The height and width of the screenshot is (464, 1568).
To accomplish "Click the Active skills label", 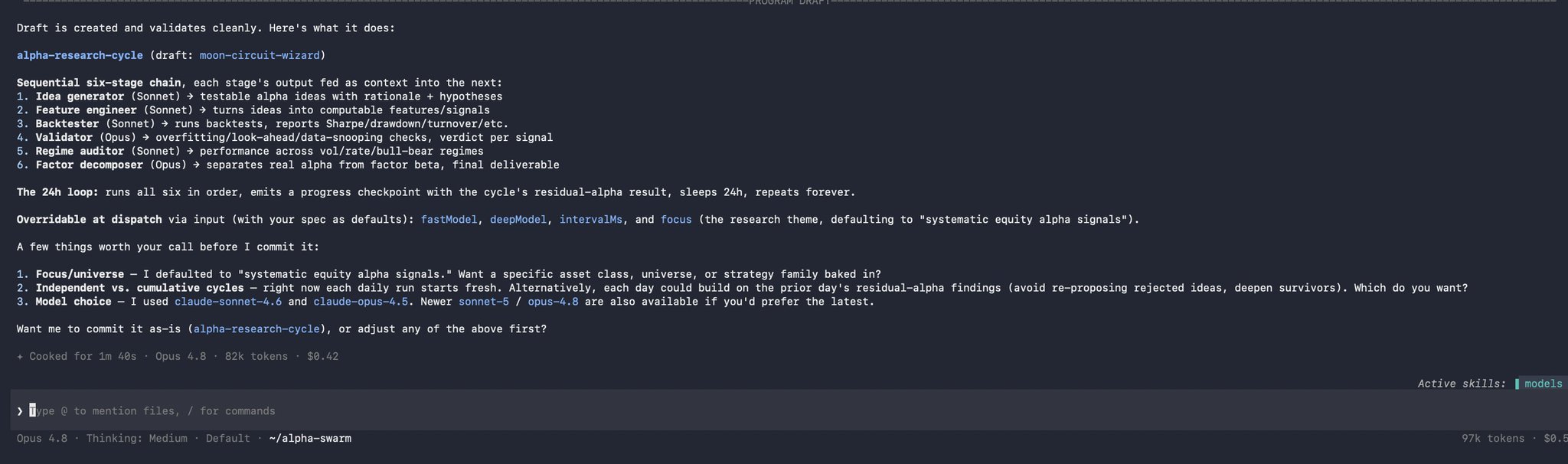I will click(x=1462, y=384).
